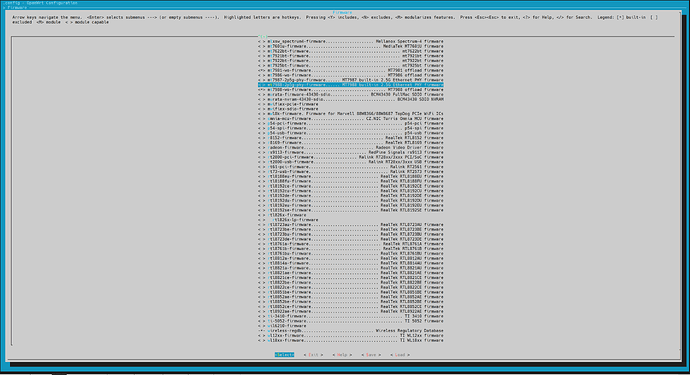
Task: Select the mwifiex-pcie-firmware row
Action: 288,104
